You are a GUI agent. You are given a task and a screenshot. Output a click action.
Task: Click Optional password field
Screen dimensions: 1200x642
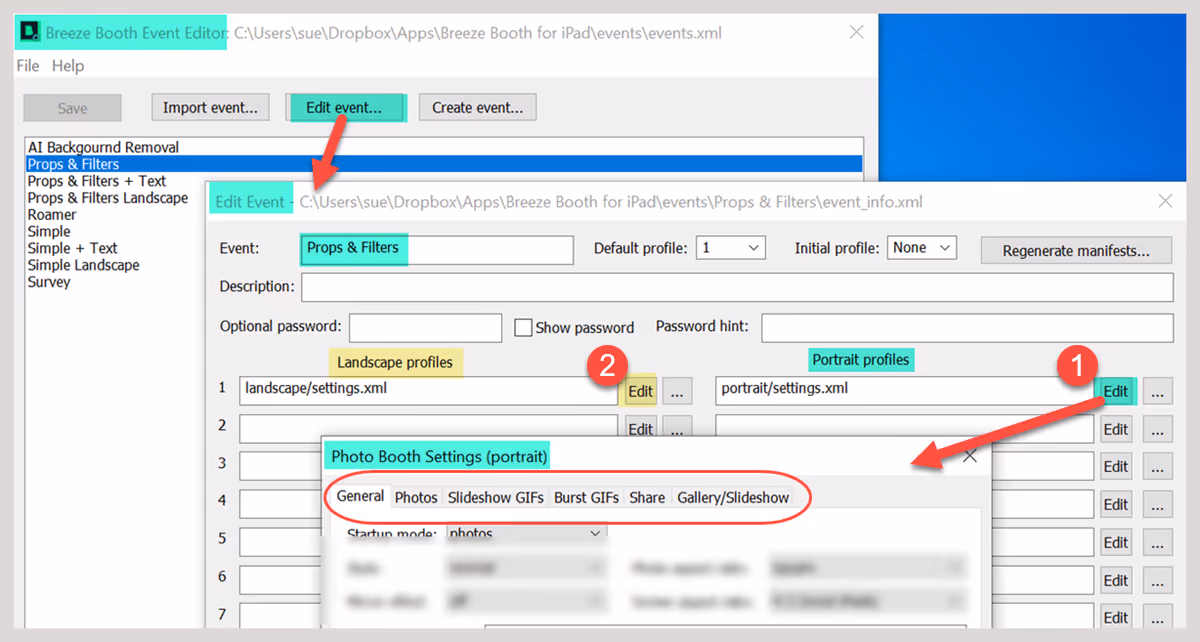tap(425, 327)
